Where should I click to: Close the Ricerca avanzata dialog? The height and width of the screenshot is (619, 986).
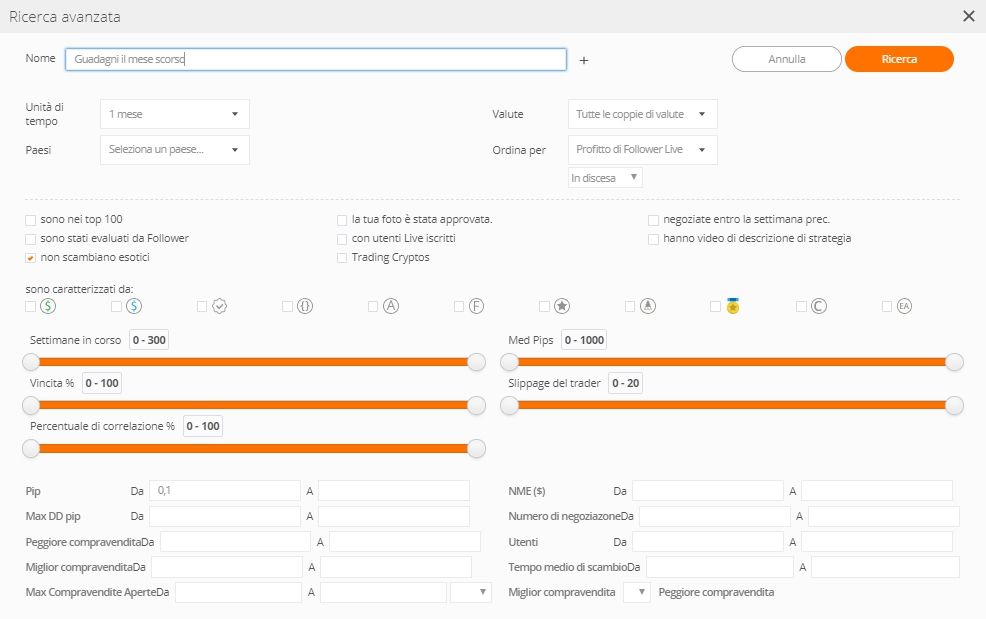968,16
